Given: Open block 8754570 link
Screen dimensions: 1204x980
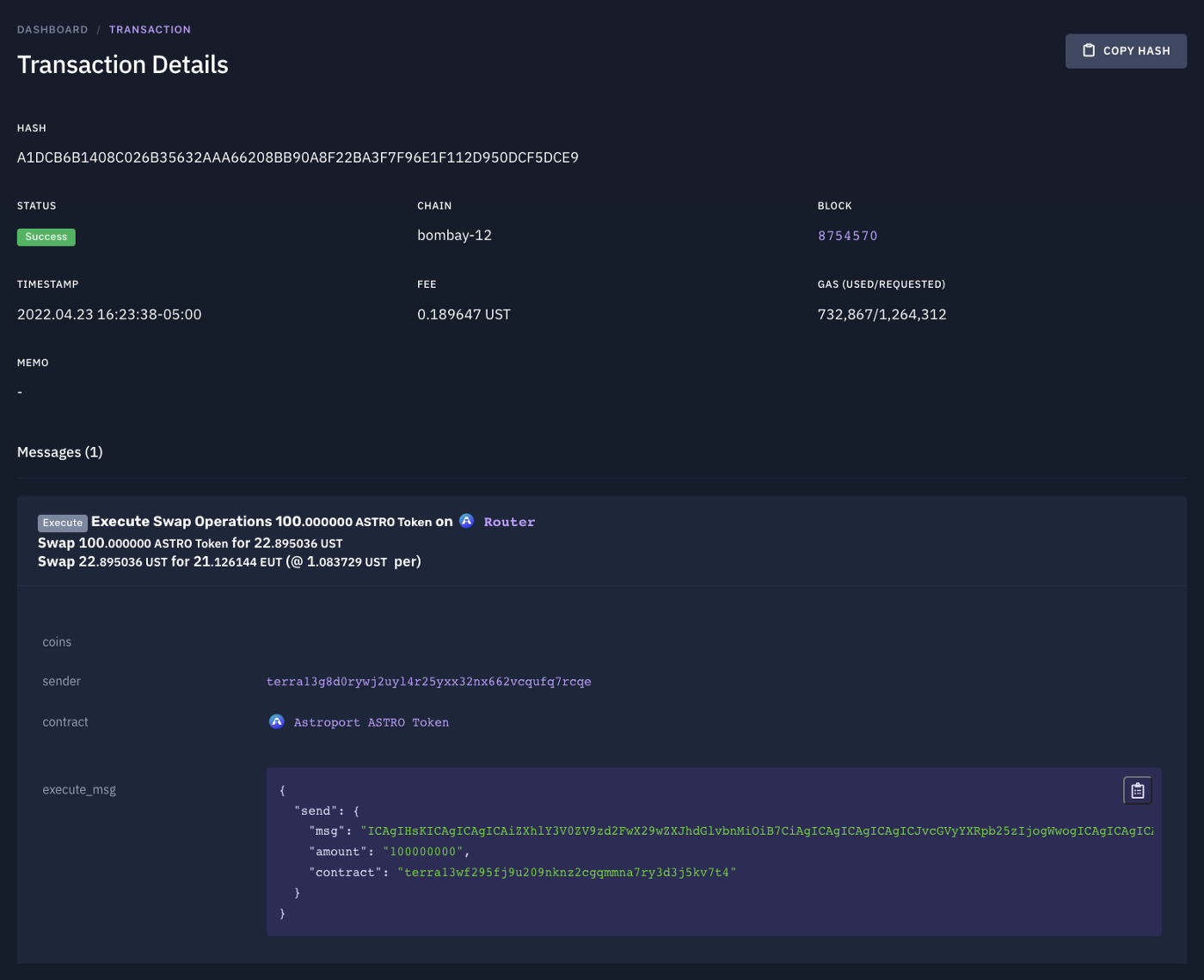Looking at the screenshot, I should [x=847, y=236].
